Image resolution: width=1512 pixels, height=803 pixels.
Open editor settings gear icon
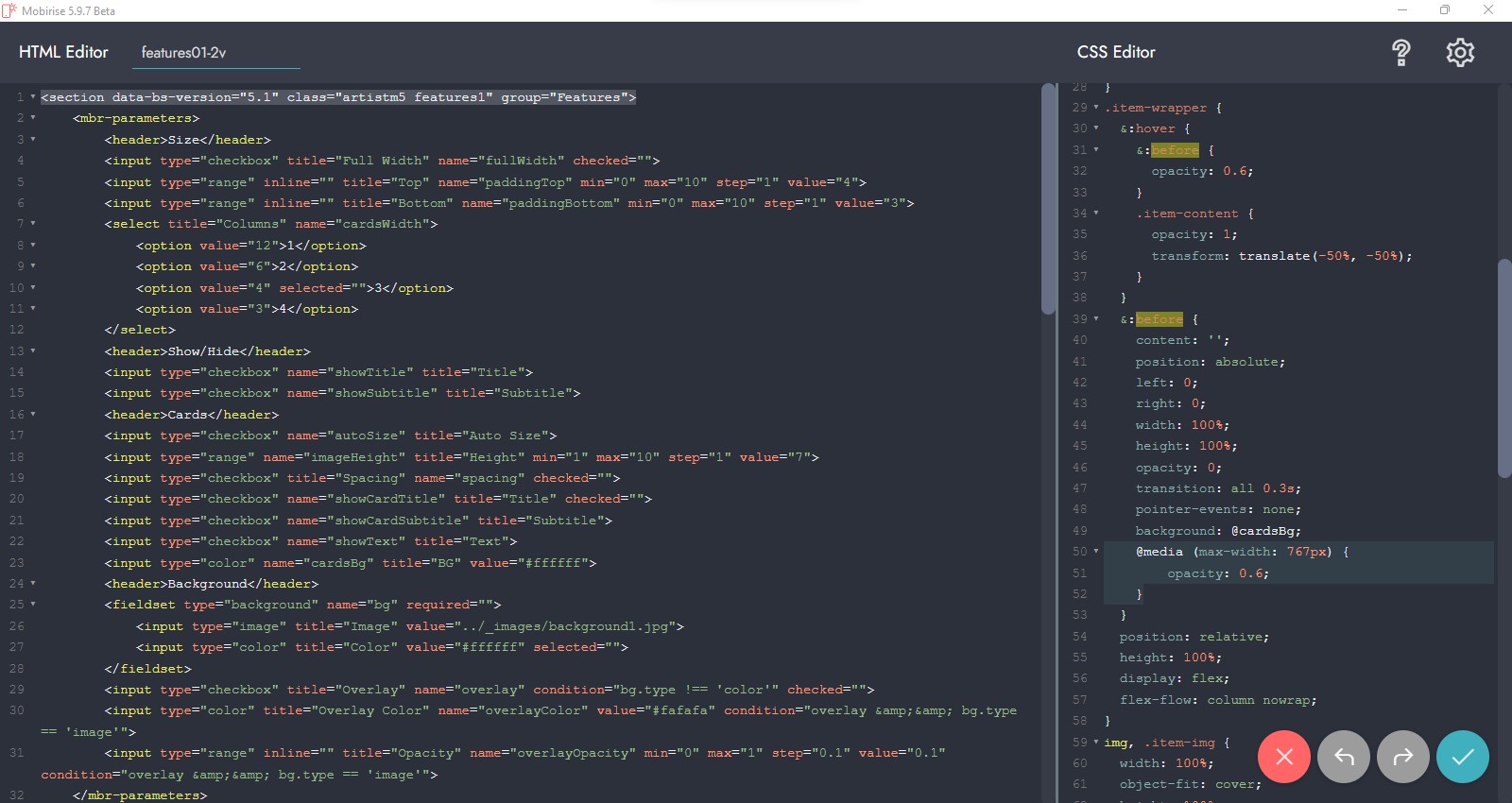click(1459, 53)
